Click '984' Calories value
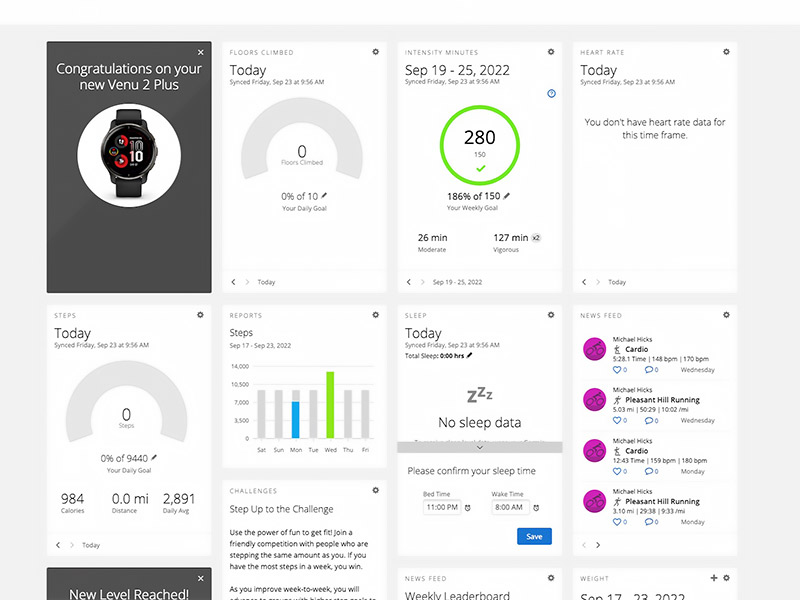The height and width of the screenshot is (600, 800). 72,498
